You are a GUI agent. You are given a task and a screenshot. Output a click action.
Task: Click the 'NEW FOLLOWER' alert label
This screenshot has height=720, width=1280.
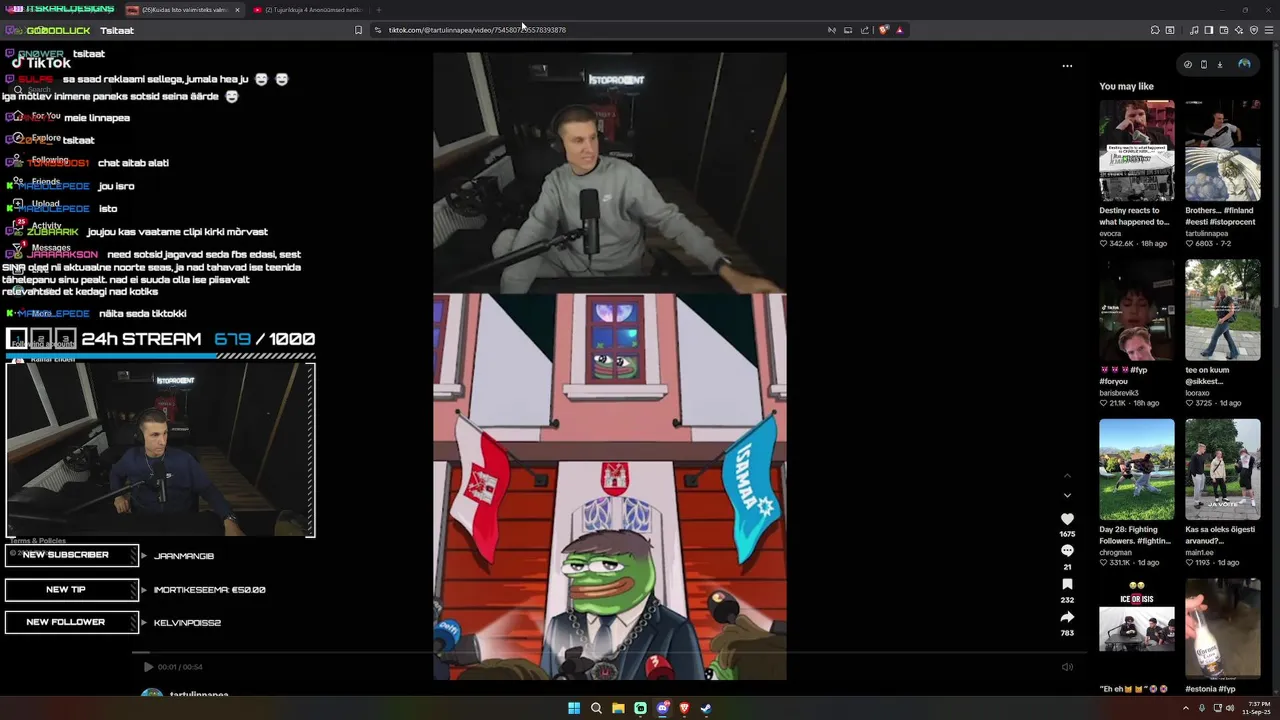click(72, 622)
